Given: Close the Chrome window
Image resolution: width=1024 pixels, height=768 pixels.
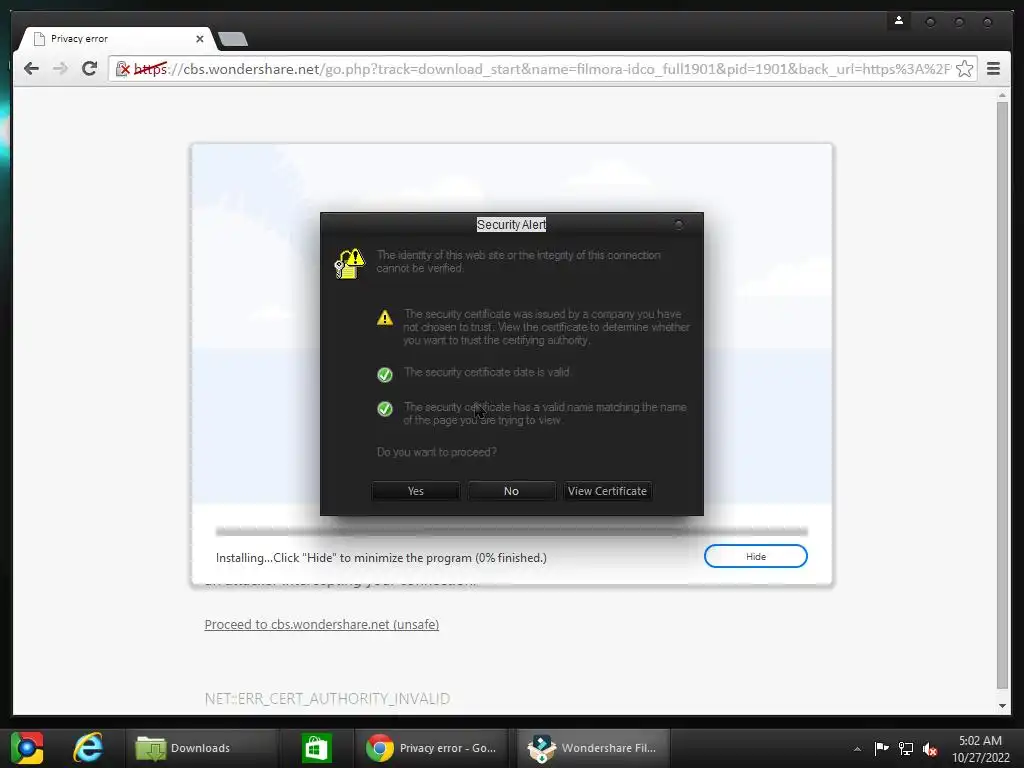Looking at the screenshot, I should click(987, 22).
